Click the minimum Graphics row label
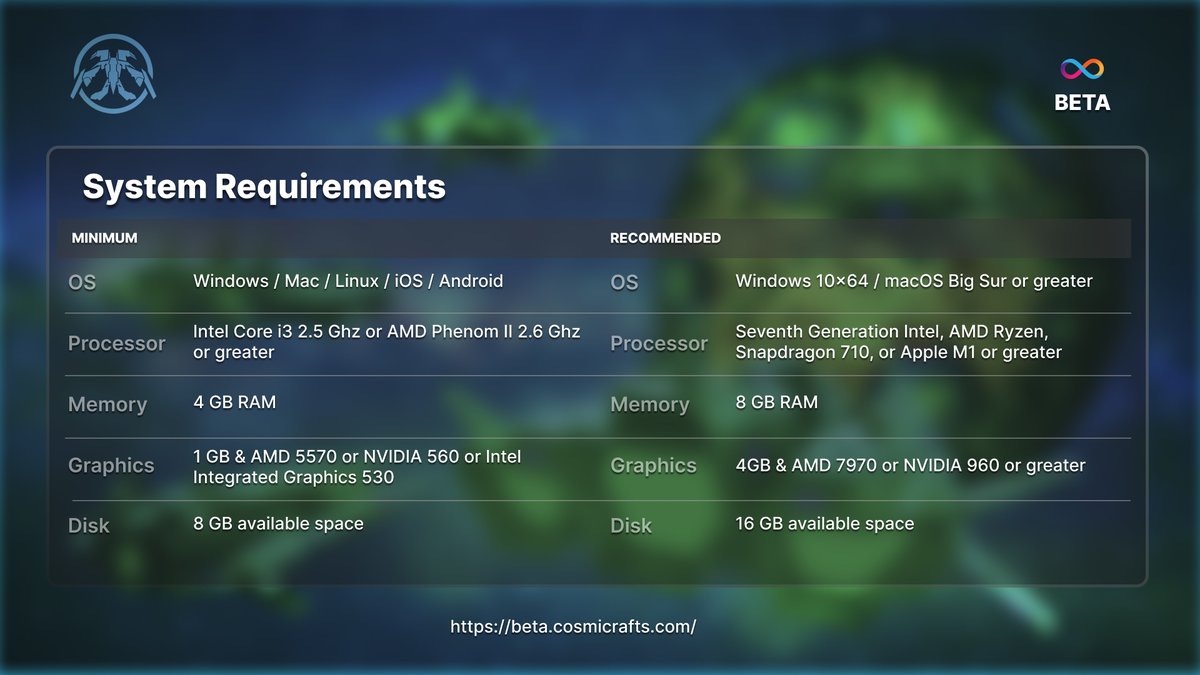The height and width of the screenshot is (675, 1200). click(x=111, y=466)
